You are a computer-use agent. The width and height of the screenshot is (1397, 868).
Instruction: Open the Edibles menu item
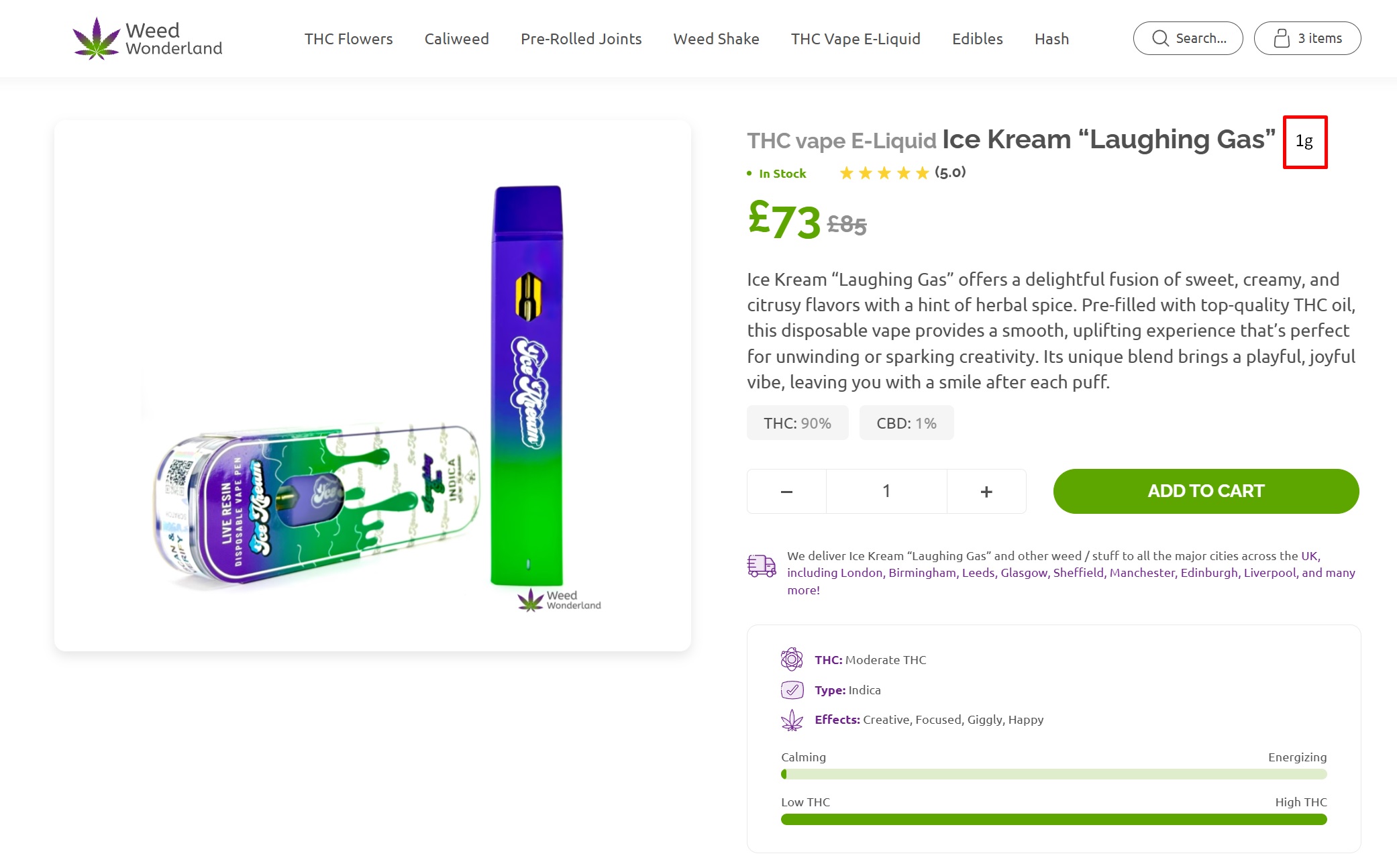point(977,39)
